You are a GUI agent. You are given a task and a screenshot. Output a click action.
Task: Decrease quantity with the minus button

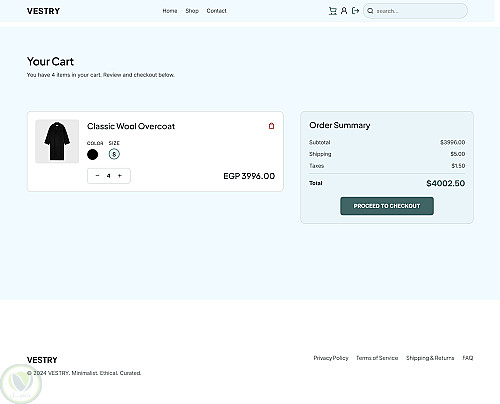click(97, 175)
